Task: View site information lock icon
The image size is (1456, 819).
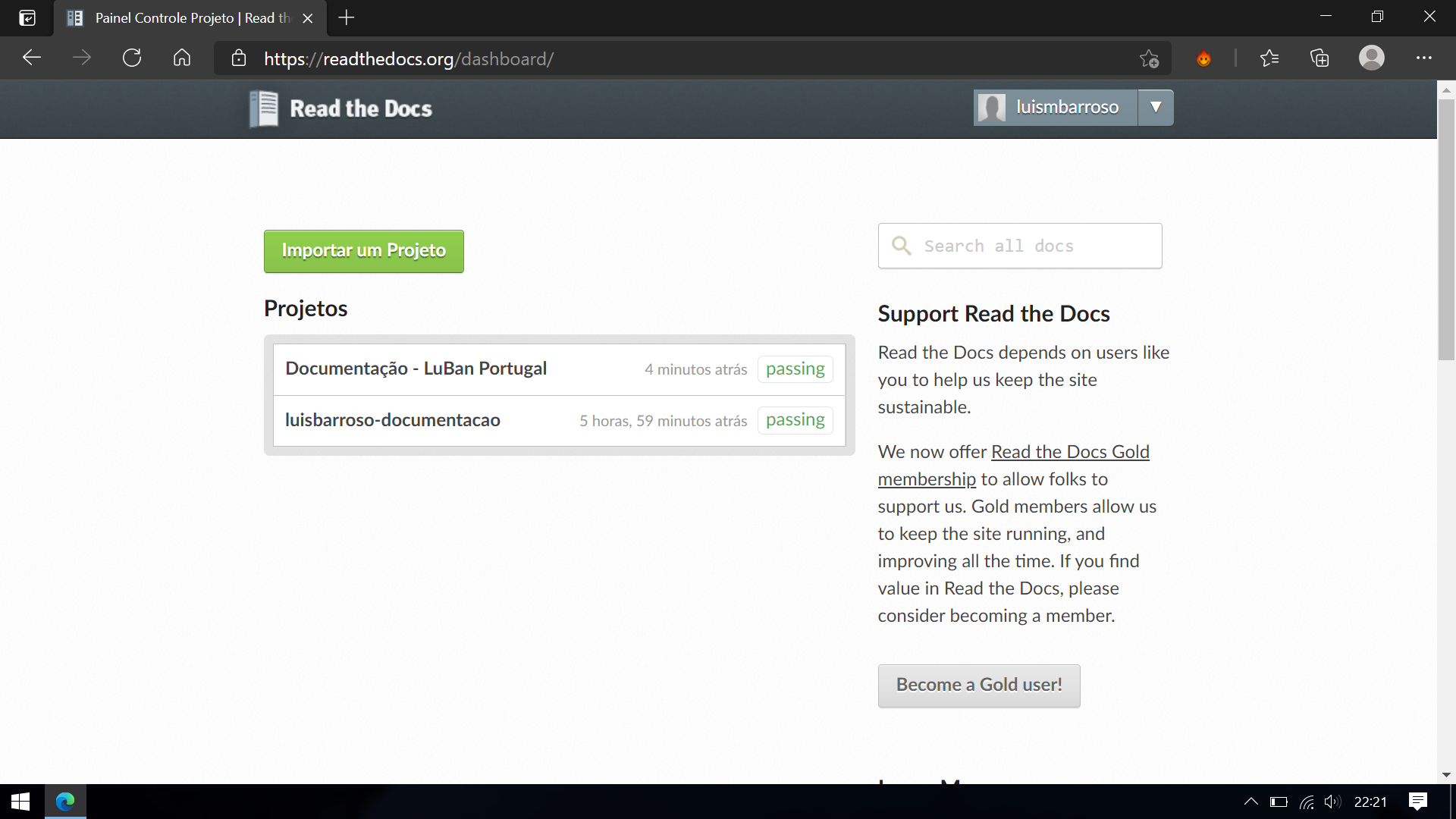Action: tap(239, 58)
